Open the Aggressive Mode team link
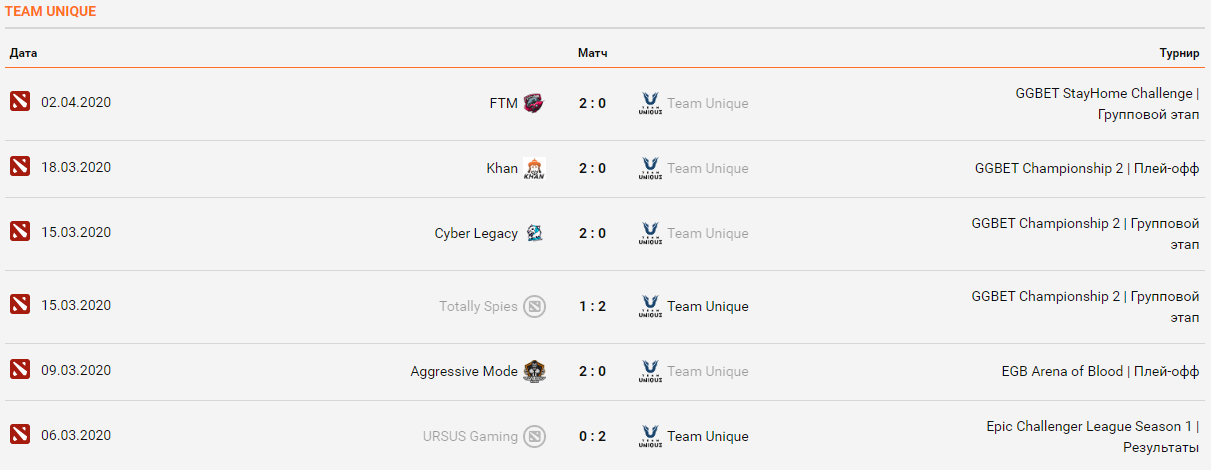 (x=464, y=371)
